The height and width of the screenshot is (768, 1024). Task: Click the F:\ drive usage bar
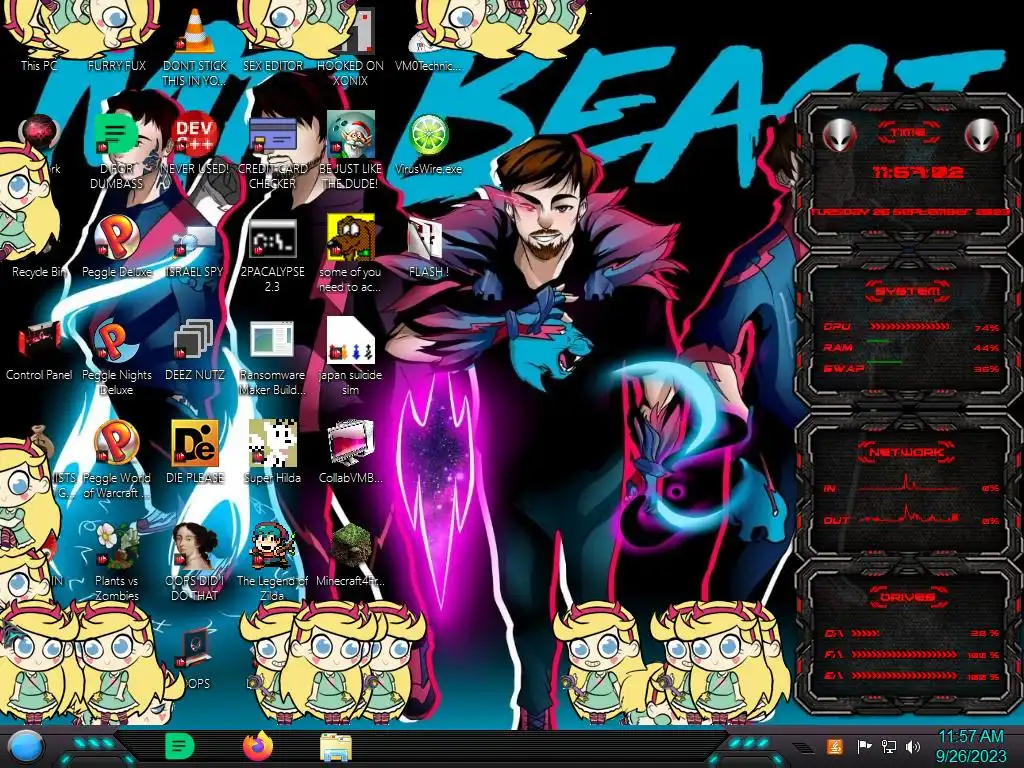[x=904, y=654]
